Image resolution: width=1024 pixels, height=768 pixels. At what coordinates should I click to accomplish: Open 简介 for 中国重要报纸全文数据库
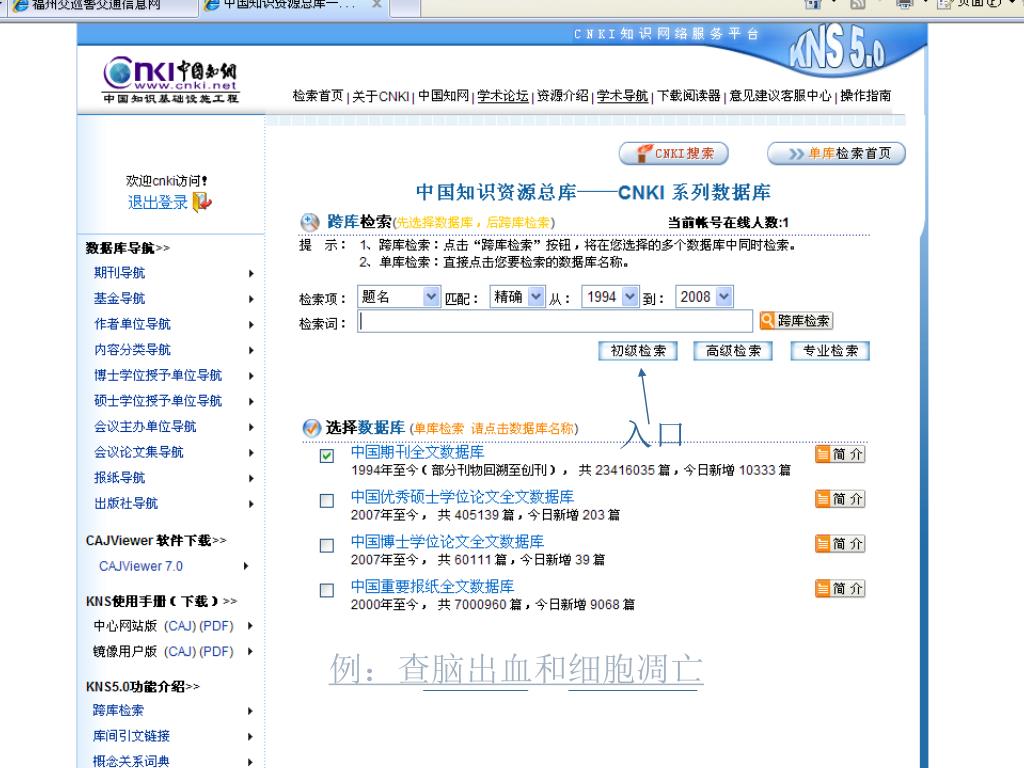840,588
